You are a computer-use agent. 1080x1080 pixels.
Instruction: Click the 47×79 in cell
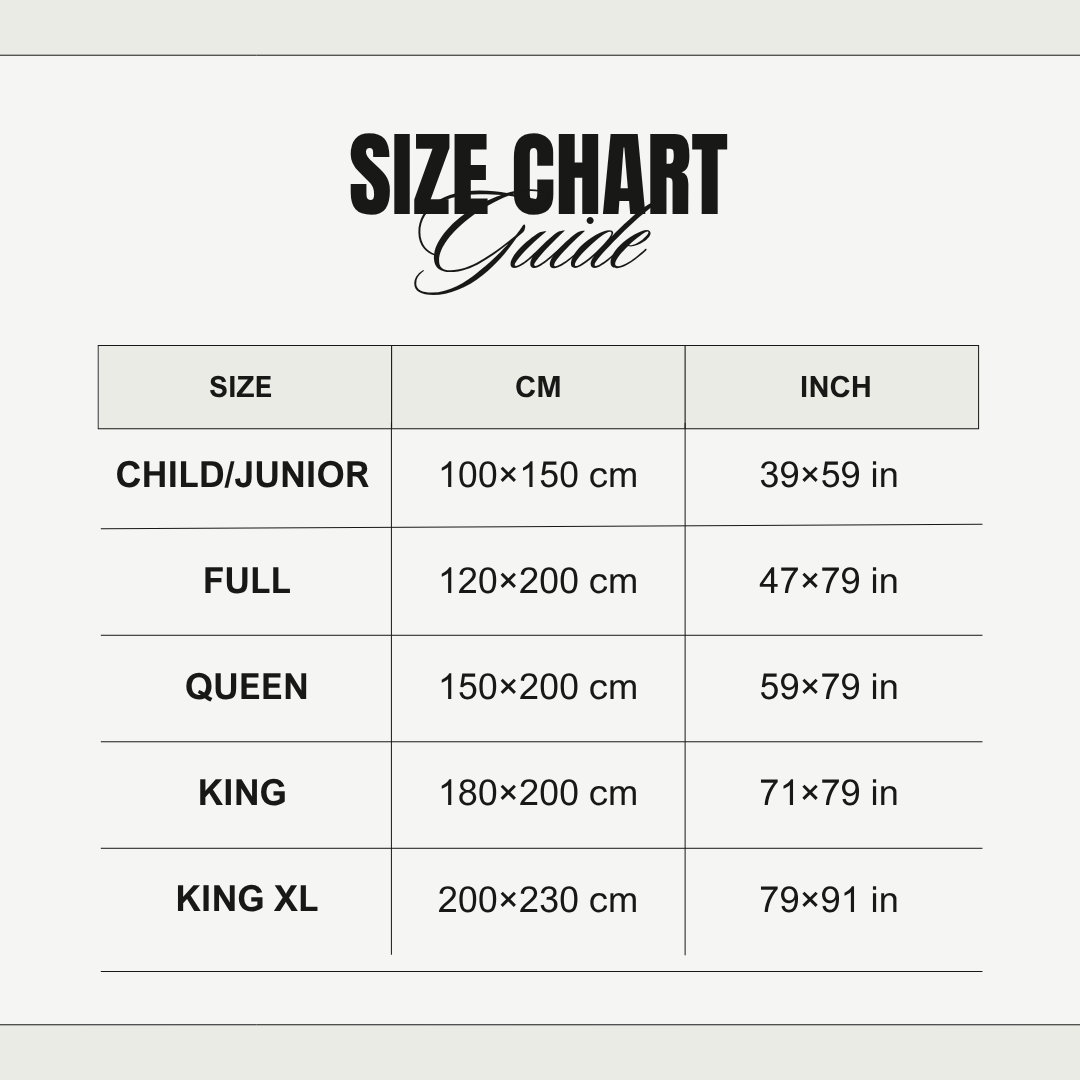coord(829,581)
